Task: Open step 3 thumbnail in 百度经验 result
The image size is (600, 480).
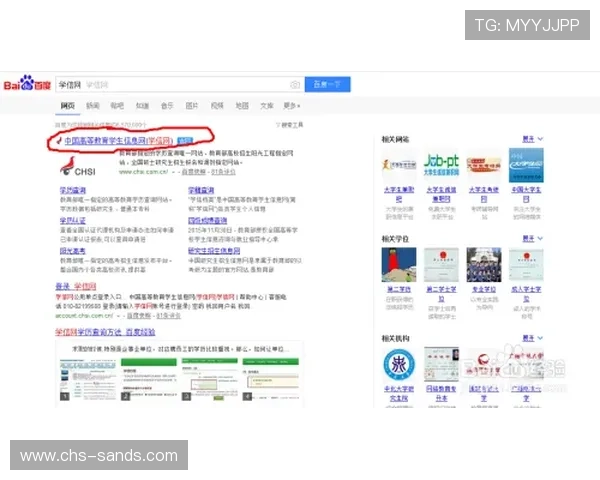Action: [x=210, y=379]
